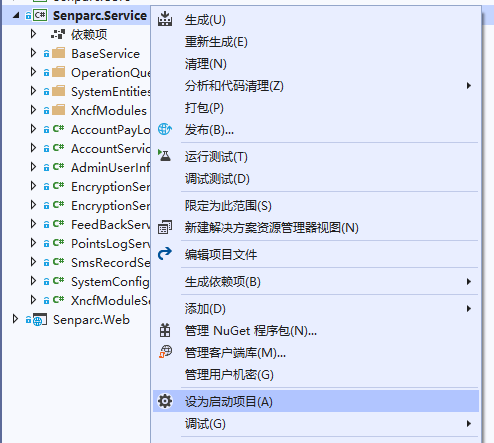Viewport: 494px width, 443px height.
Task: Click the startup project gear icon
Action: (165, 401)
